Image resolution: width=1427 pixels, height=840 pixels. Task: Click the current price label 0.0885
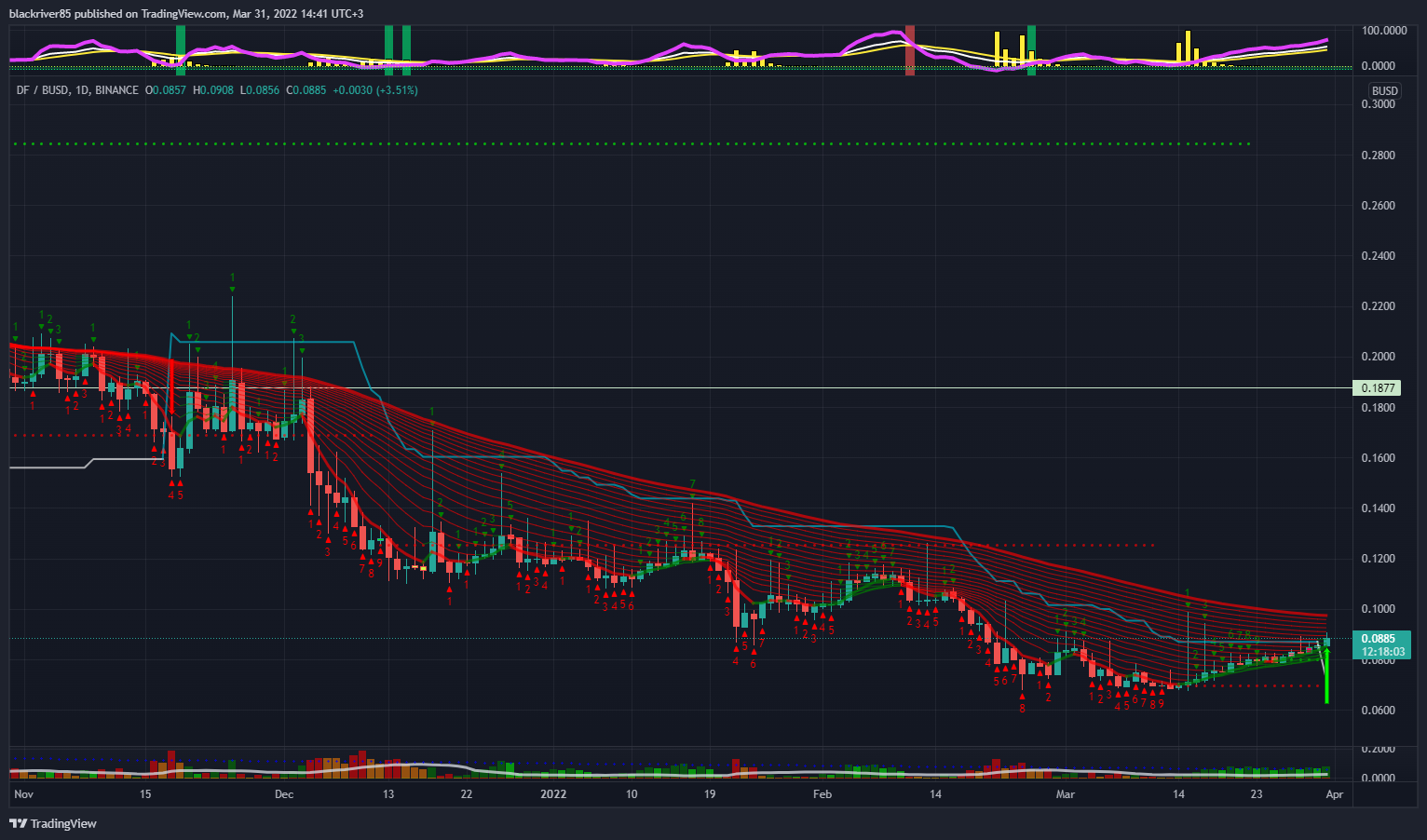(1378, 639)
